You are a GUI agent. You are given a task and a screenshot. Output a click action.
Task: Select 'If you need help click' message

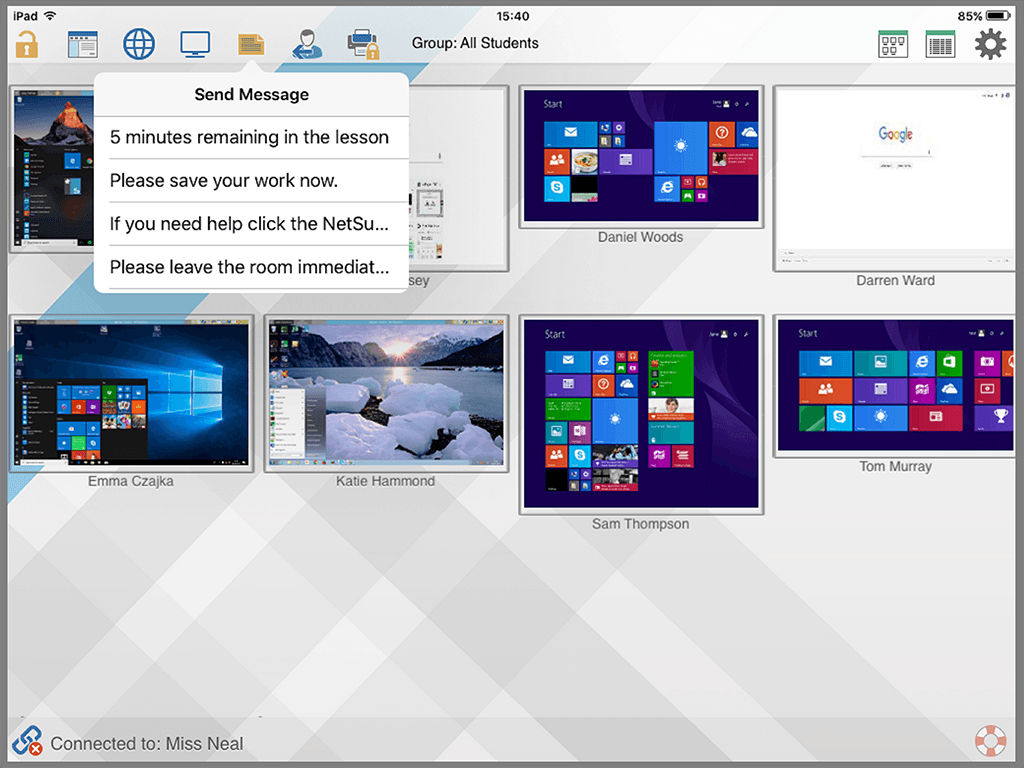click(250, 224)
